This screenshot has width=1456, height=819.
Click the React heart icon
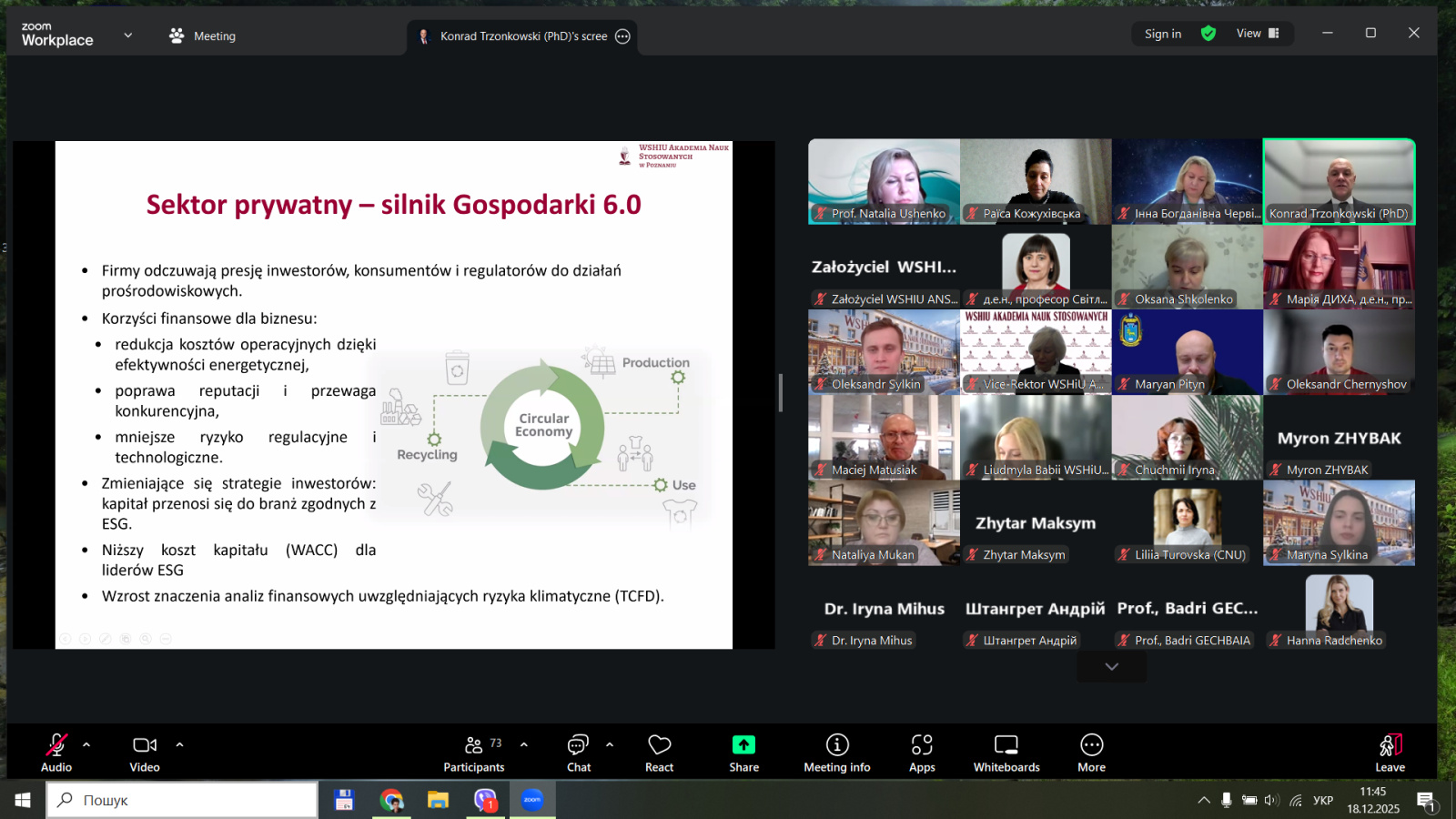point(659,753)
